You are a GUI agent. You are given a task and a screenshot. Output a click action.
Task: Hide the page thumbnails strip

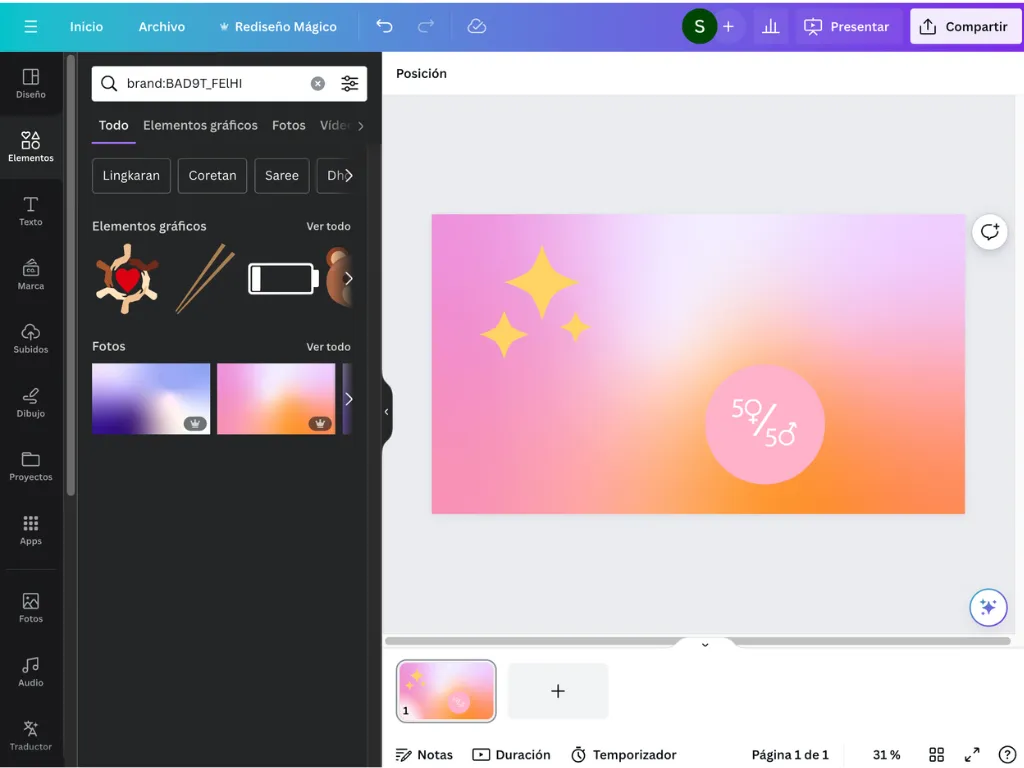coord(705,645)
